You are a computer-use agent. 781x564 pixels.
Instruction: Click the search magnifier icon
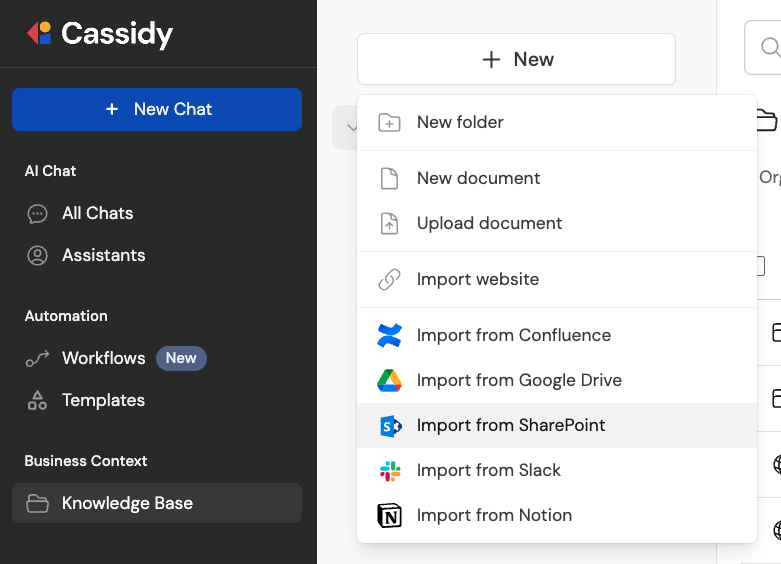pos(770,47)
